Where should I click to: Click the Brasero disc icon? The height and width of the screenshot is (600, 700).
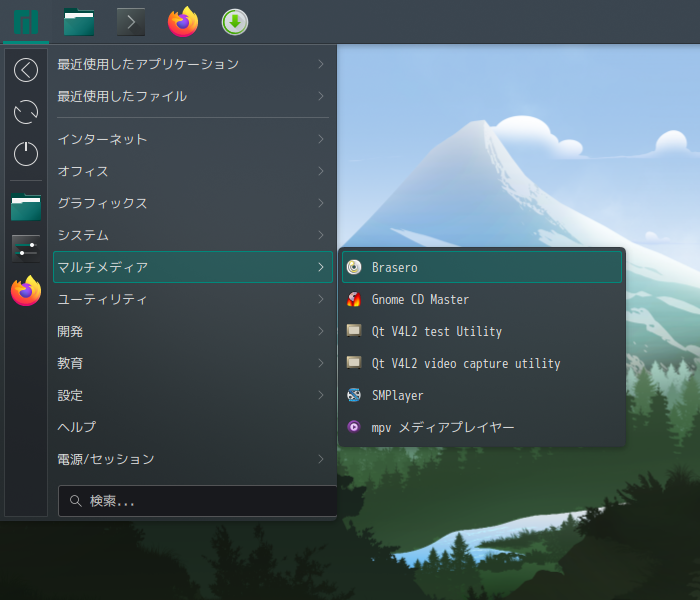click(354, 267)
